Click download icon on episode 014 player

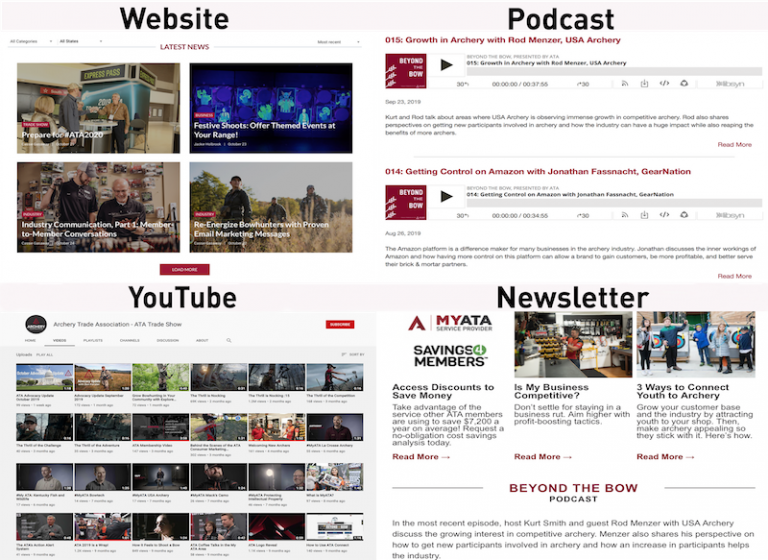(643, 214)
